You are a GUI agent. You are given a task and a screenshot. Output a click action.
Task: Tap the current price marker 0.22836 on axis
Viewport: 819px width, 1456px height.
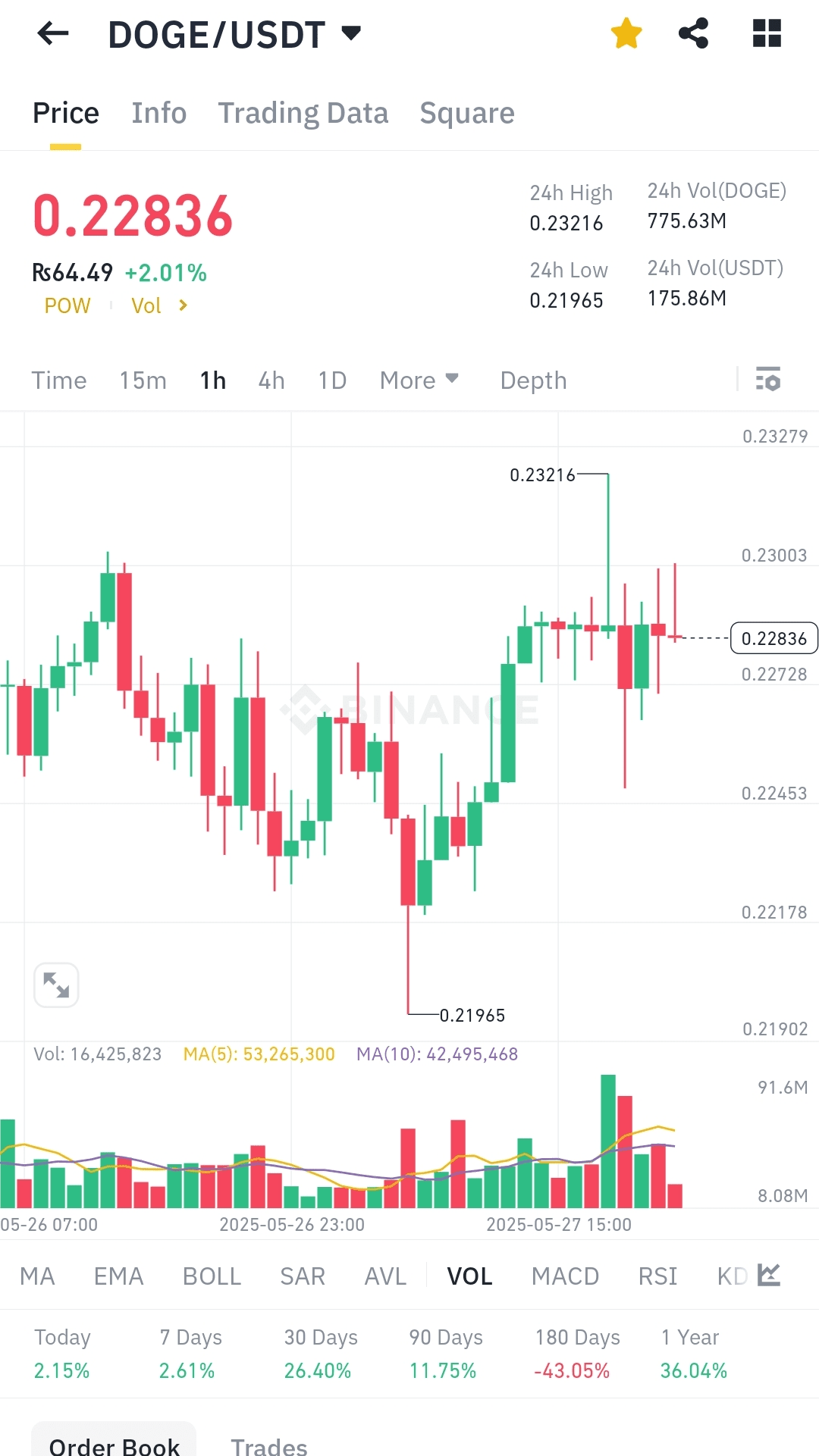pyautogui.click(x=773, y=638)
